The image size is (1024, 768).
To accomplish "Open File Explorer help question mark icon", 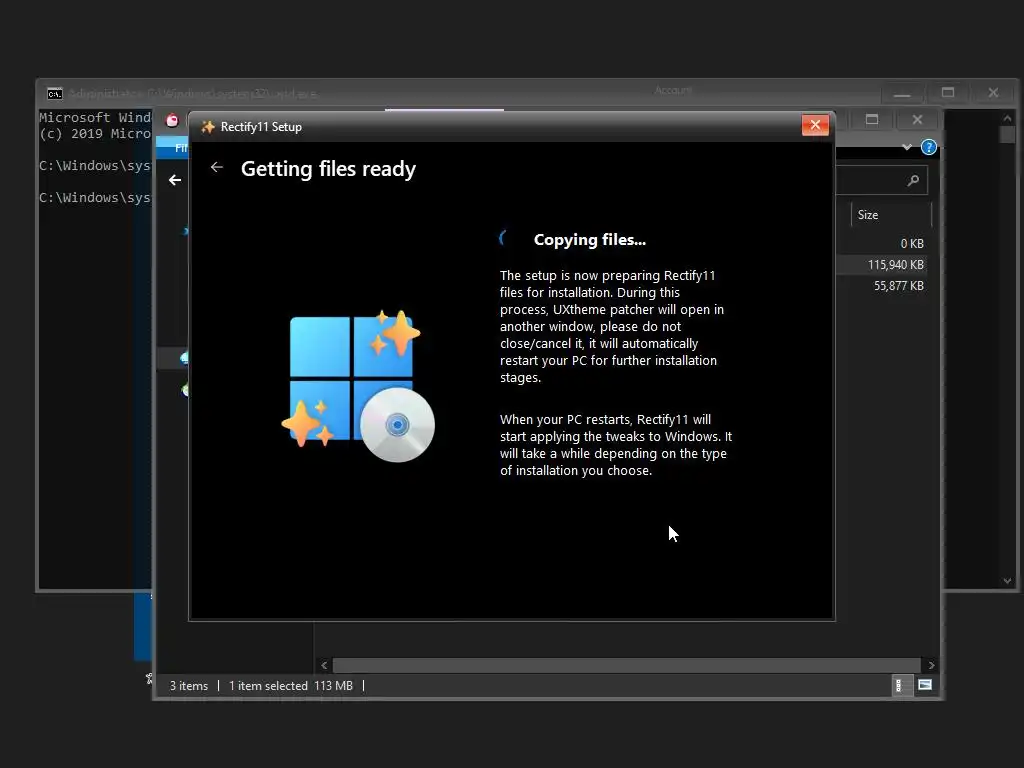I will pos(929,147).
